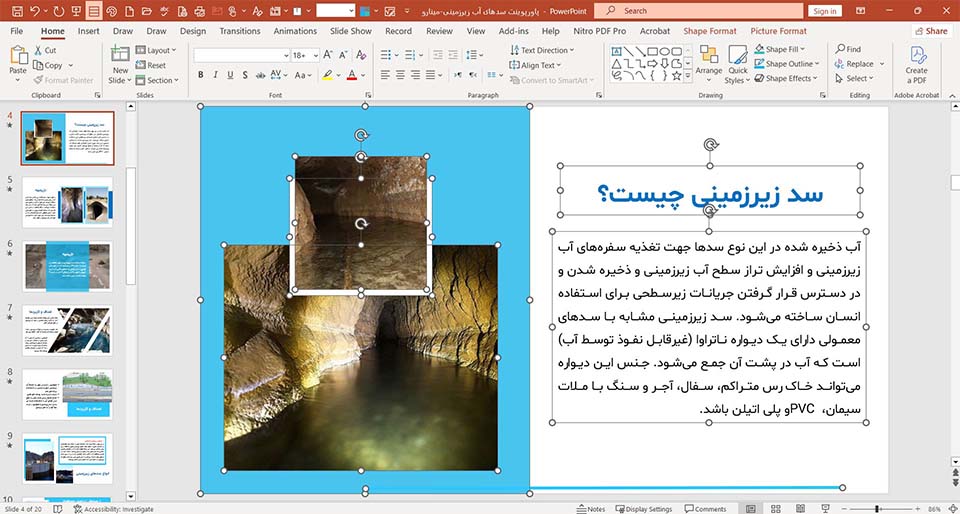Reset the slide layout
Screen dimensions: 960x514
click(x=151, y=65)
